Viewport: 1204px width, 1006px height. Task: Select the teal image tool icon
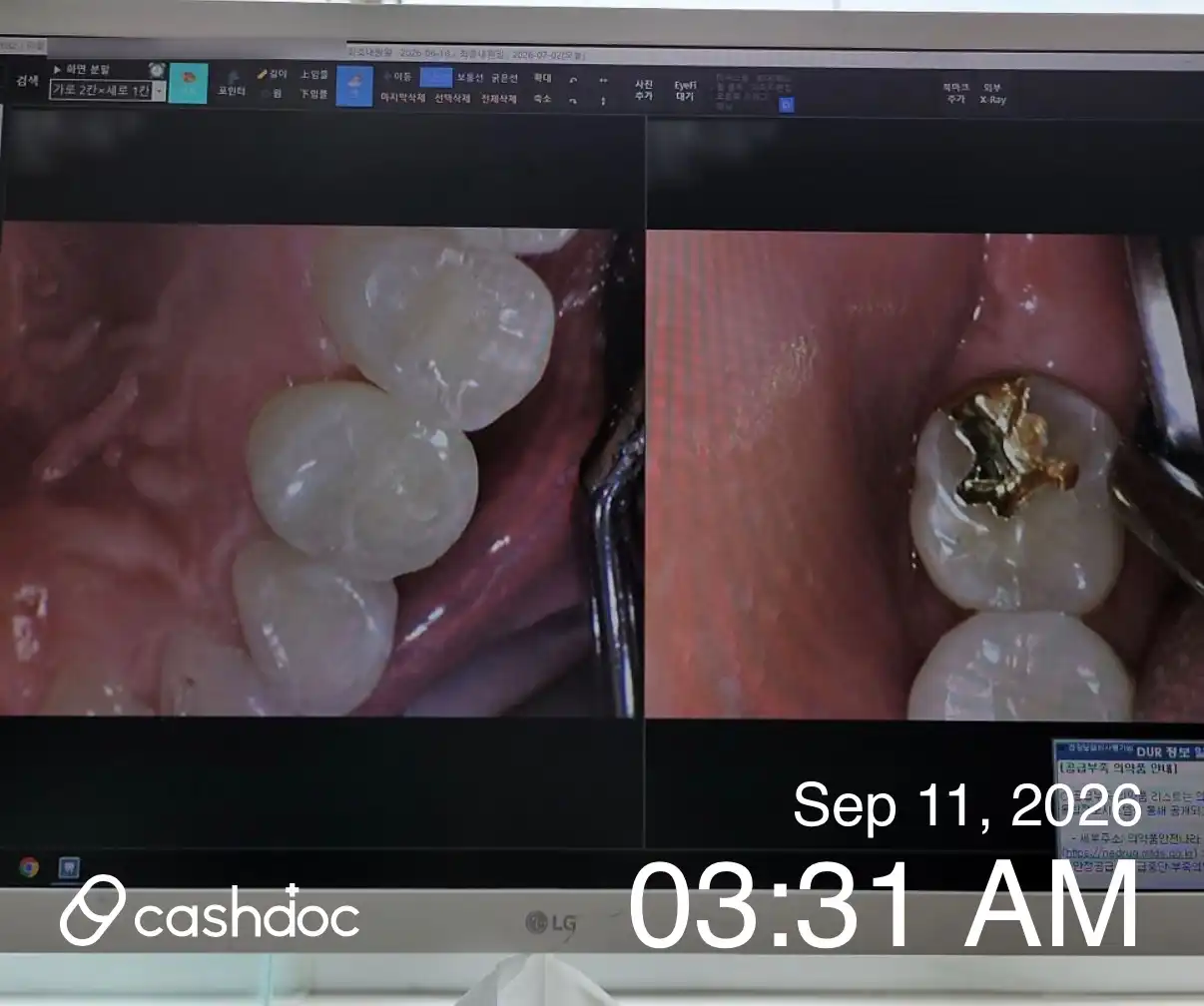[189, 84]
